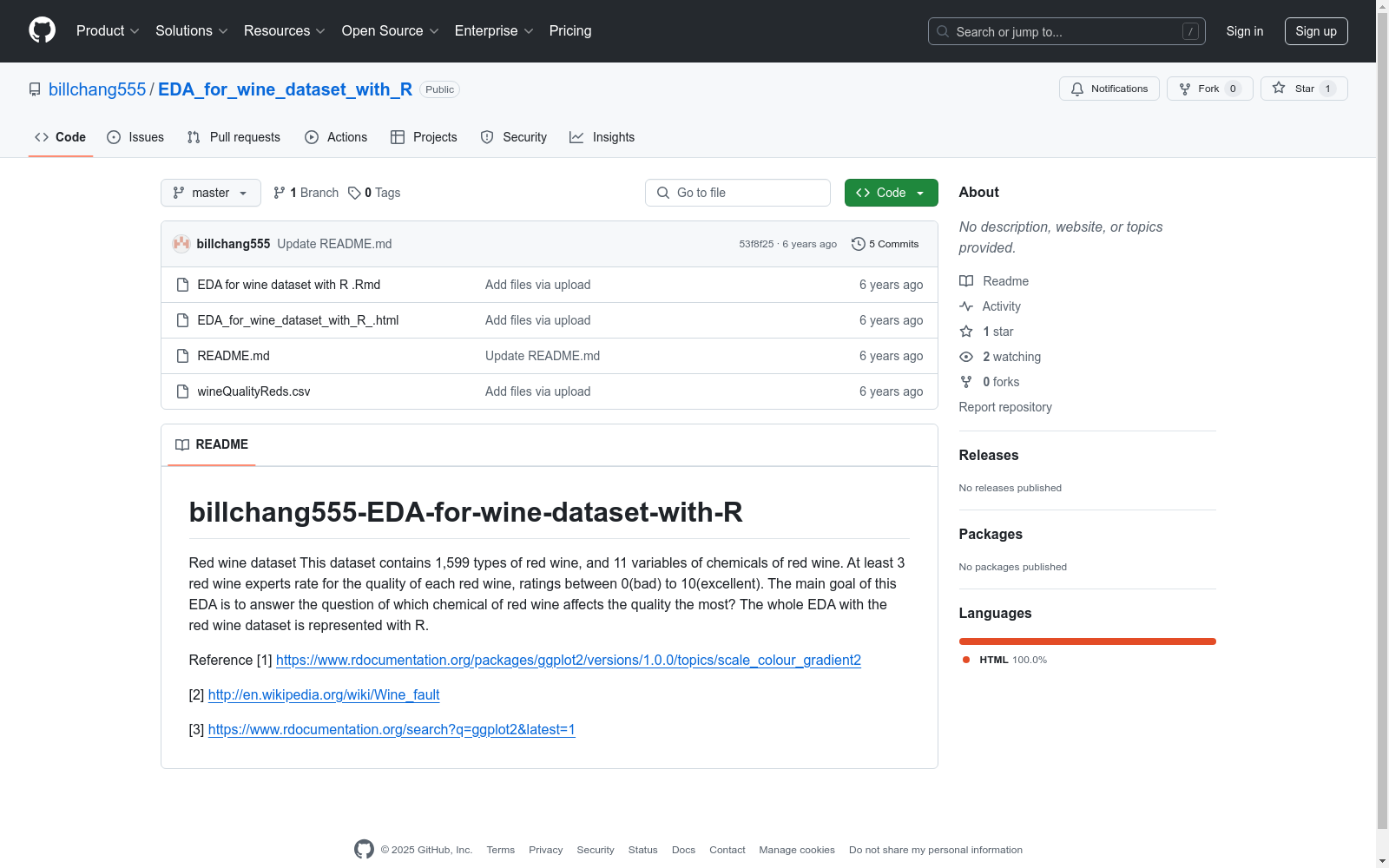Click Manage cookies in the footer
Image resolution: width=1389 pixels, height=868 pixels.
pos(797,850)
